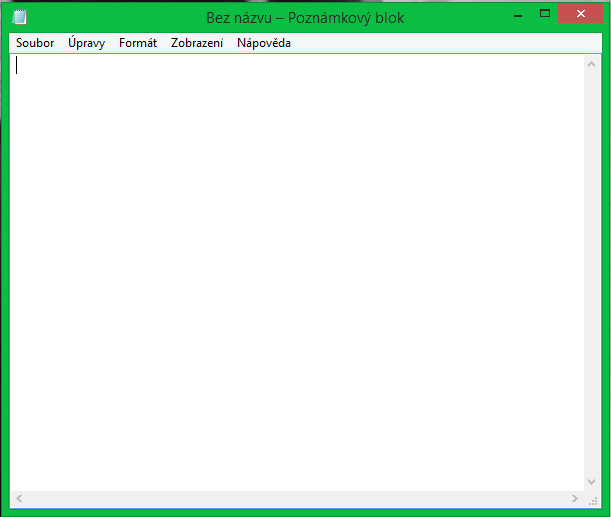Open the Nápověda menu
Viewport: 611px width, 517px height.
(x=264, y=43)
